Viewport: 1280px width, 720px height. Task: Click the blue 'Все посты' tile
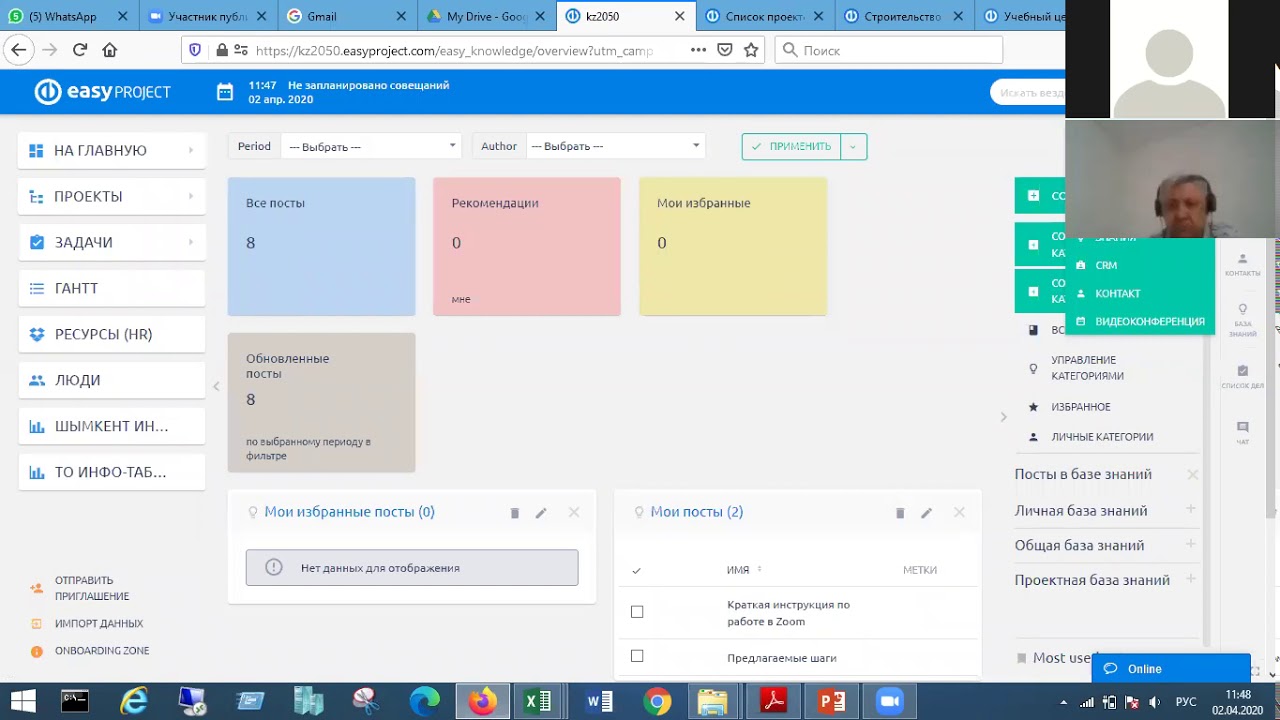click(x=321, y=247)
